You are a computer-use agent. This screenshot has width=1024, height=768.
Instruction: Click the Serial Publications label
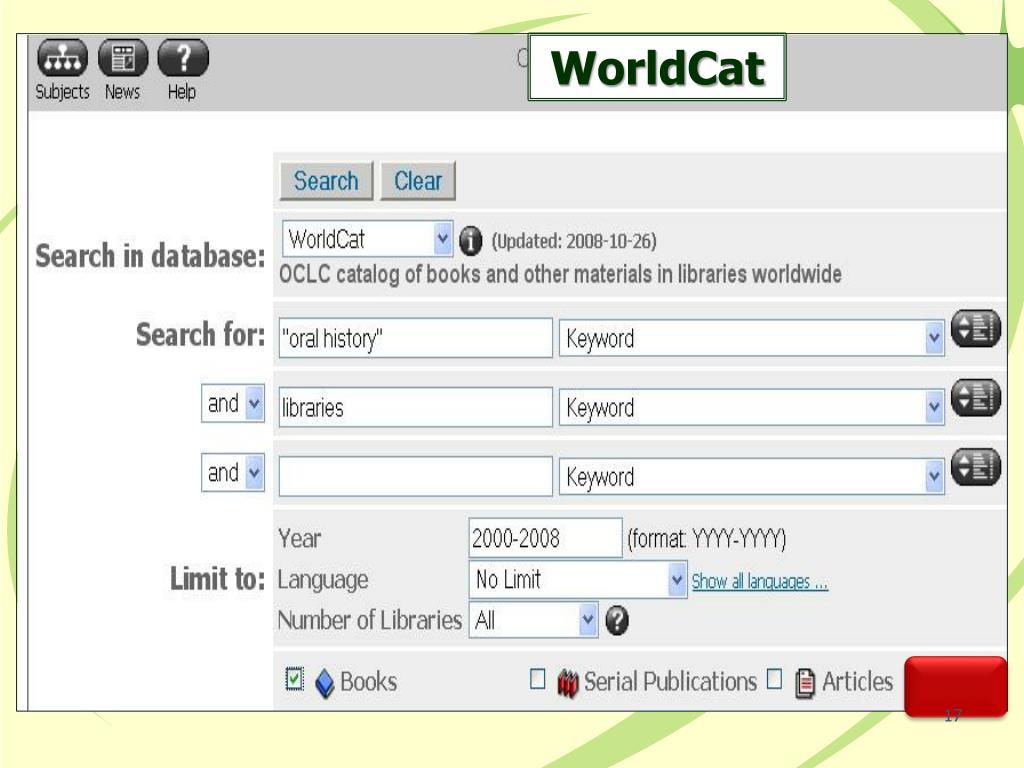tap(670, 682)
